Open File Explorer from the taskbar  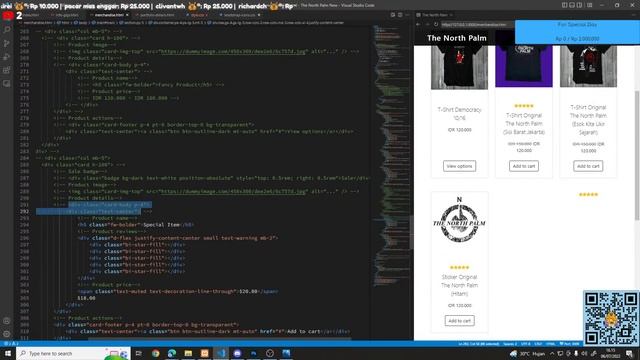coord(188,353)
